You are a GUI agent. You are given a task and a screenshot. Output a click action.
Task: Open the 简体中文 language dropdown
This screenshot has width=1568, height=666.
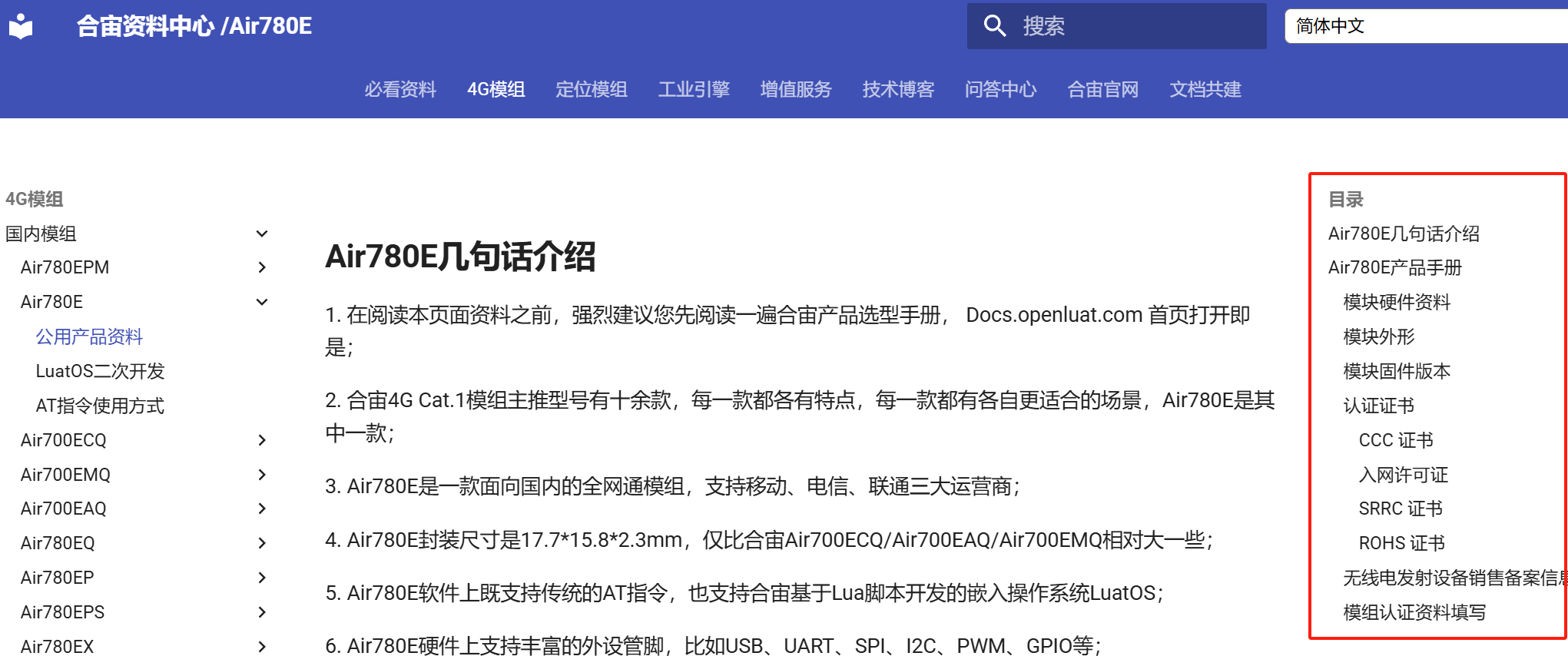click(x=1426, y=26)
